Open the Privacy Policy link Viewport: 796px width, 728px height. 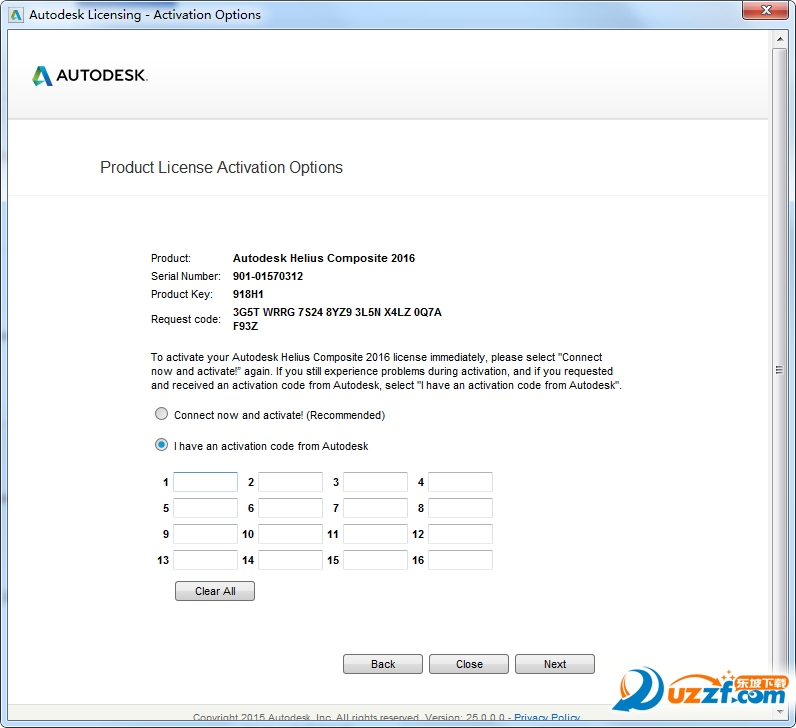547,717
